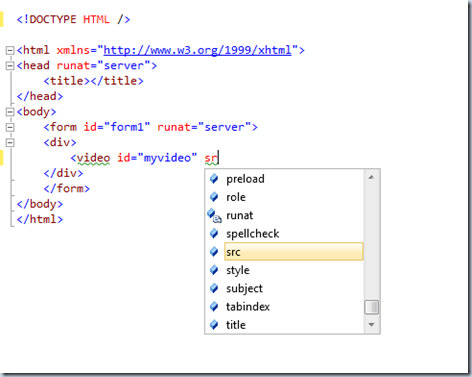Click the icon beside role suggestion
Viewport: 472px width, 377px height.
214,197
